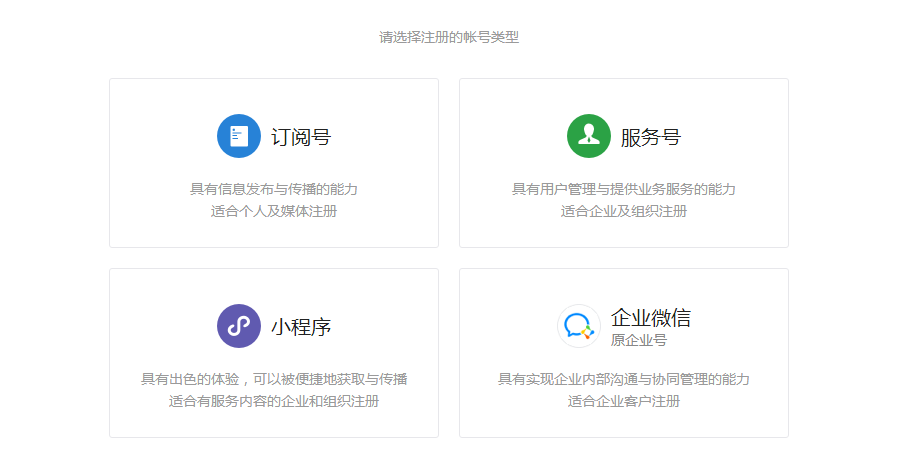Click the purple 小程序 link icon
This screenshot has height=465, width=900.
[239, 326]
